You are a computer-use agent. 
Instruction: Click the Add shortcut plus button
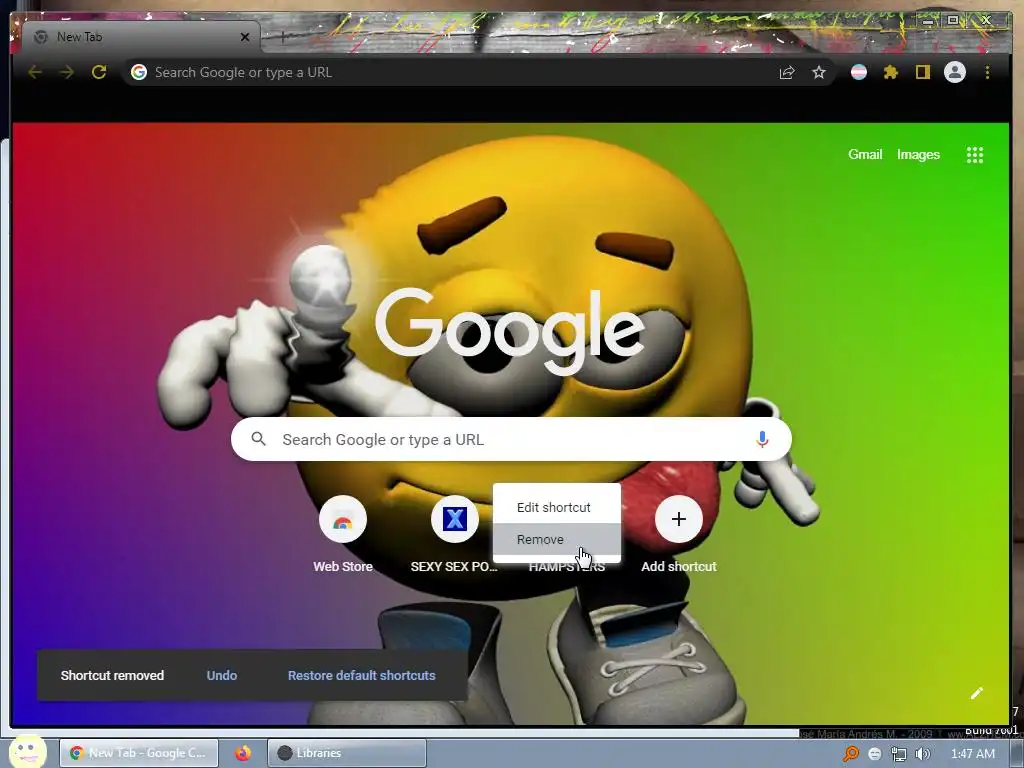[679, 519]
